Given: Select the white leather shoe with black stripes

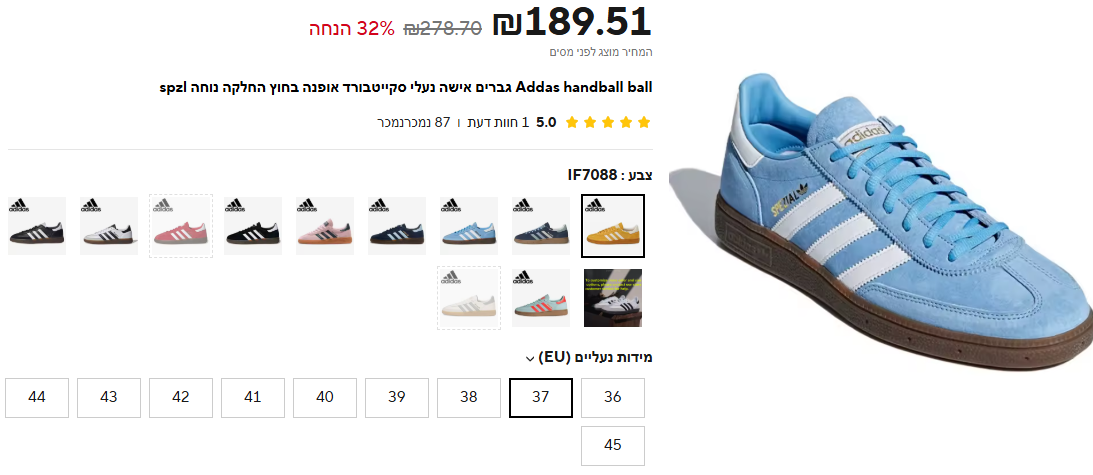Looking at the screenshot, I should coord(109,226).
